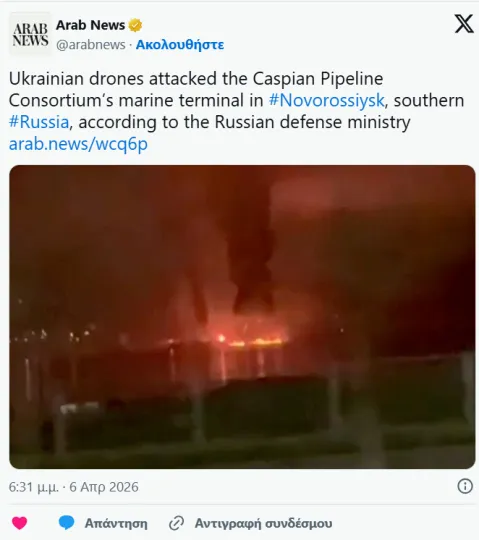This screenshot has height=540, width=479.
Task: Follow via the Ακολουθήστε link
Action: point(180,45)
